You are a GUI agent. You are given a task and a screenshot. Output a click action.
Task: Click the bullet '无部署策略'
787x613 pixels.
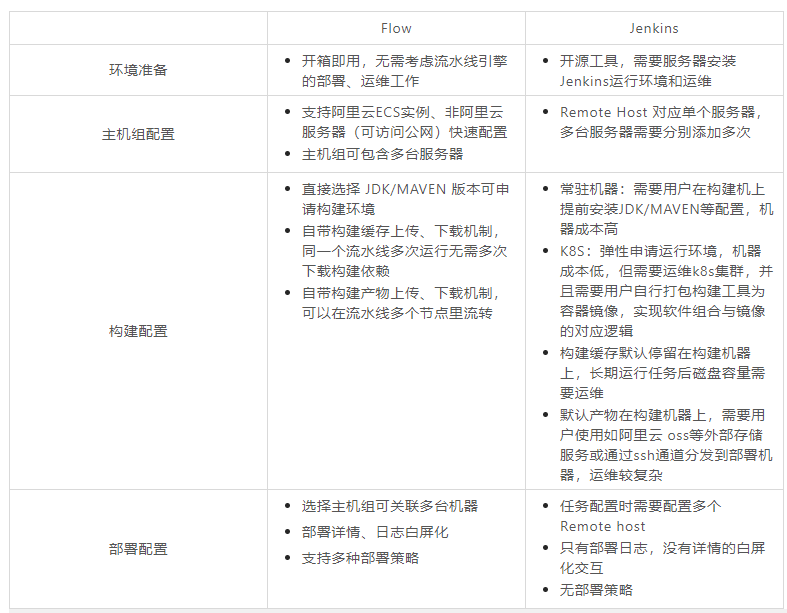click(596, 590)
